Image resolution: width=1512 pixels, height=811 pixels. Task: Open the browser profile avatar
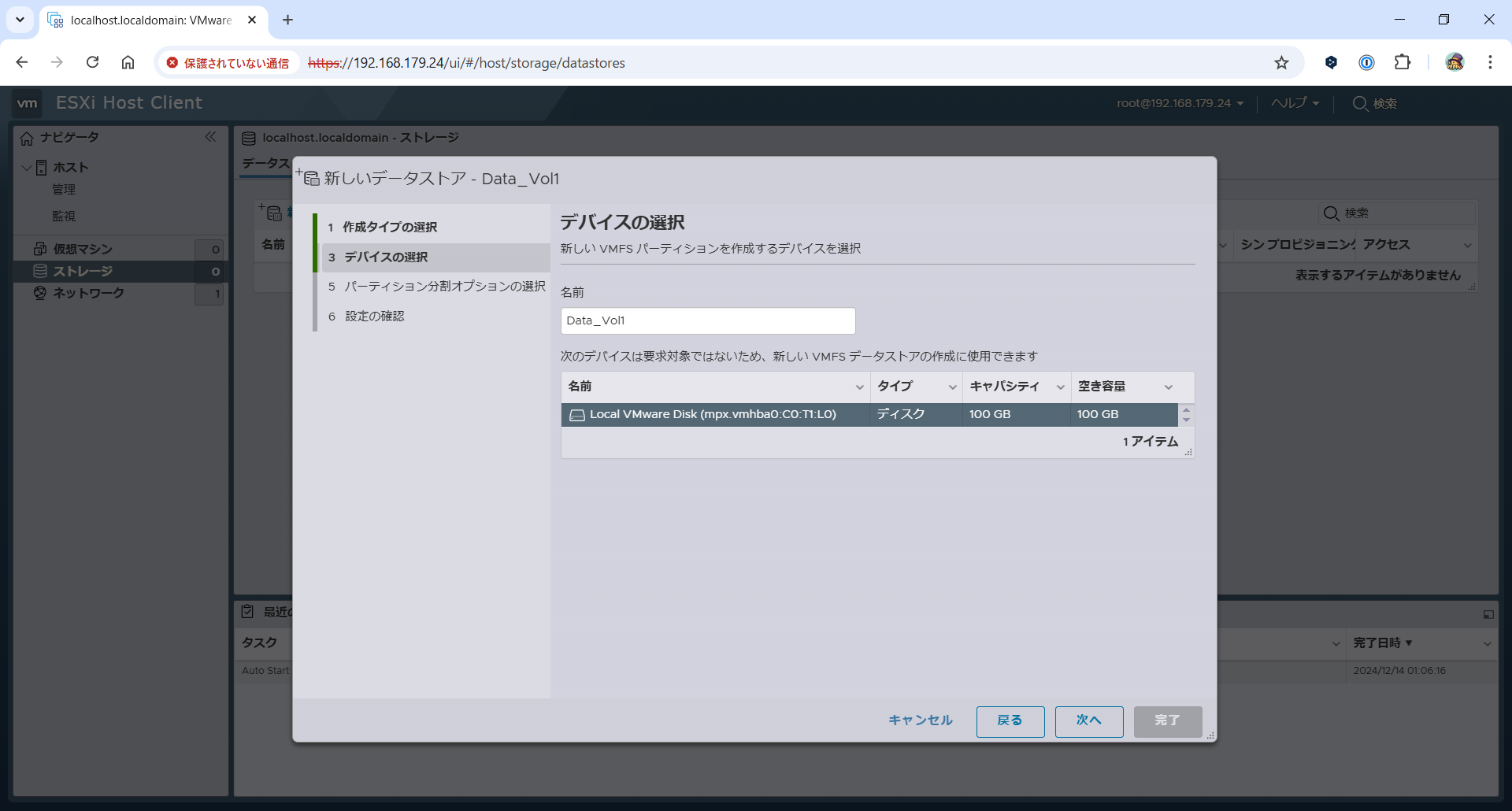(x=1455, y=62)
